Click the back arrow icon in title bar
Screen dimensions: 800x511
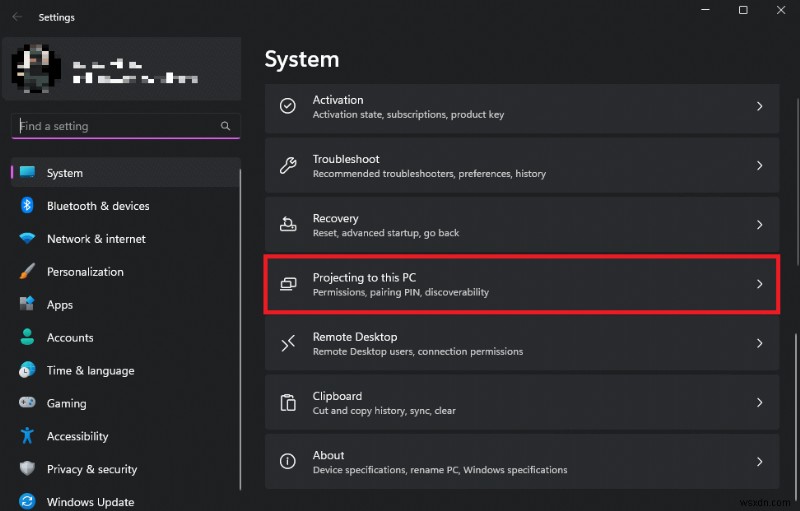click(x=17, y=17)
